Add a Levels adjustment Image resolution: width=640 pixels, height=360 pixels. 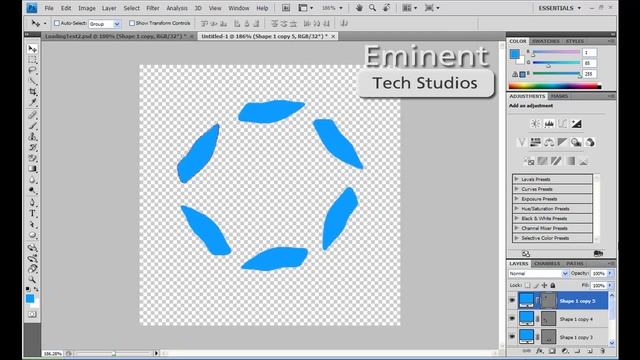(549, 124)
